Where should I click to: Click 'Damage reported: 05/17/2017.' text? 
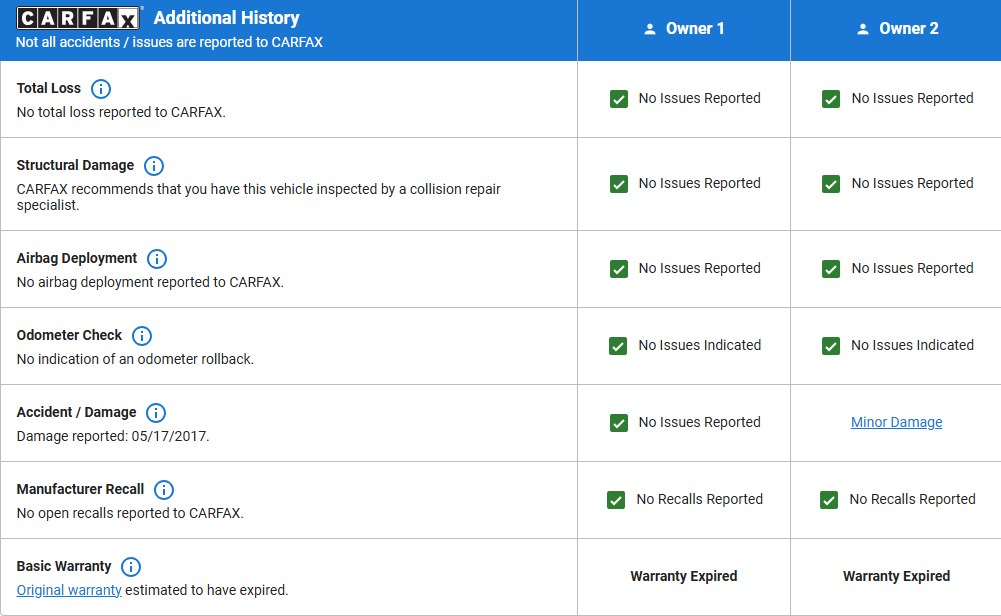click(x=113, y=436)
